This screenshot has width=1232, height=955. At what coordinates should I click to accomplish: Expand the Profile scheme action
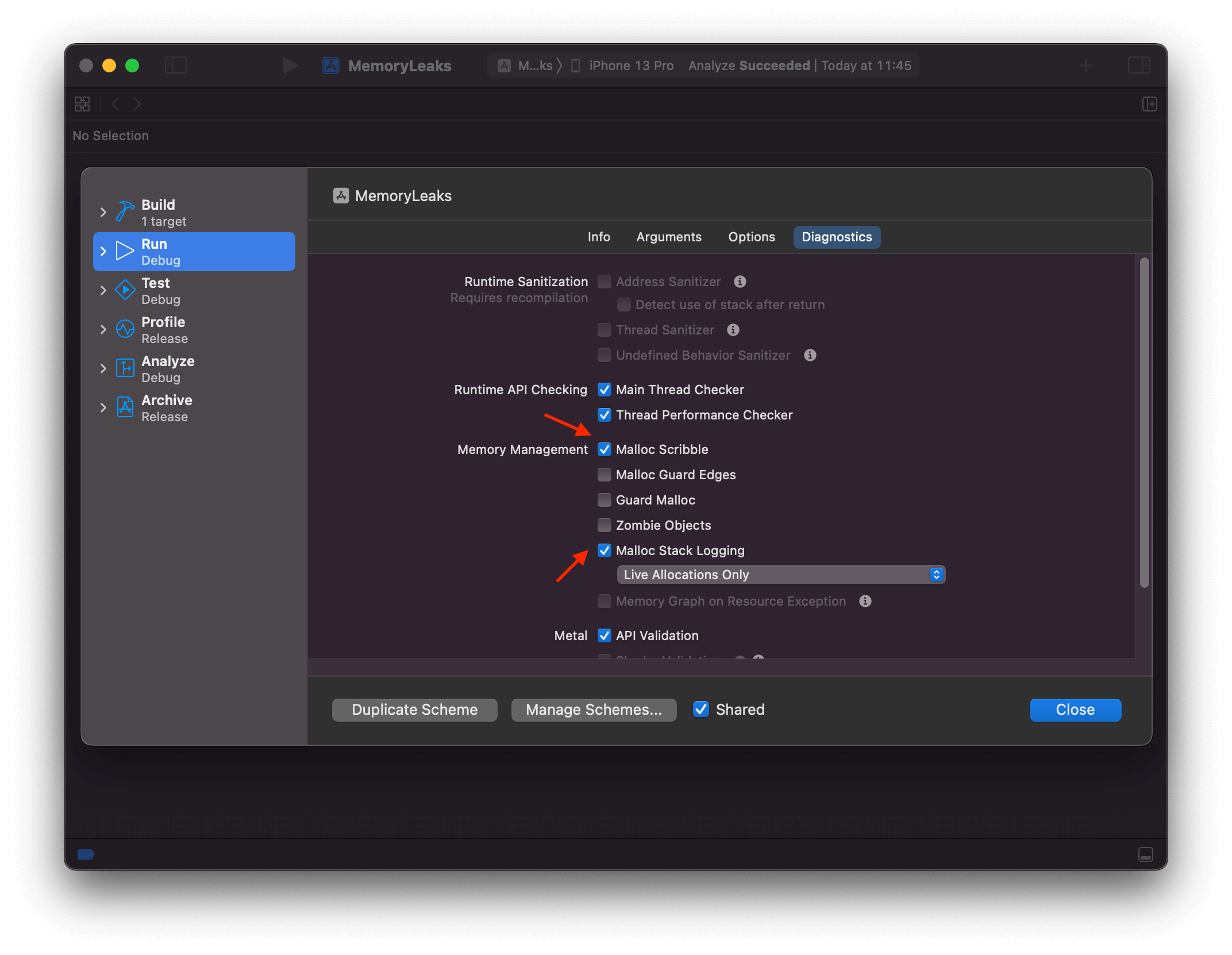click(x=103, y=329)
